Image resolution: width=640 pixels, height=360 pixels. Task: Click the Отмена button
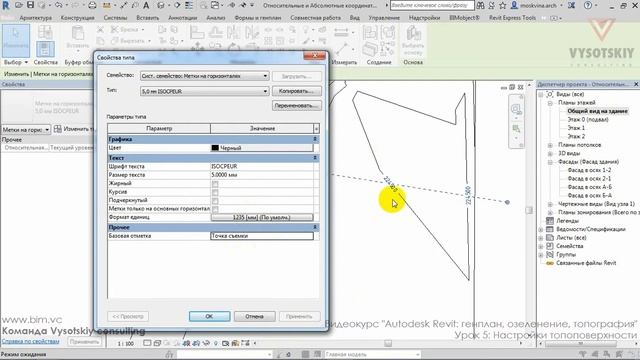[x=254, y=316]
